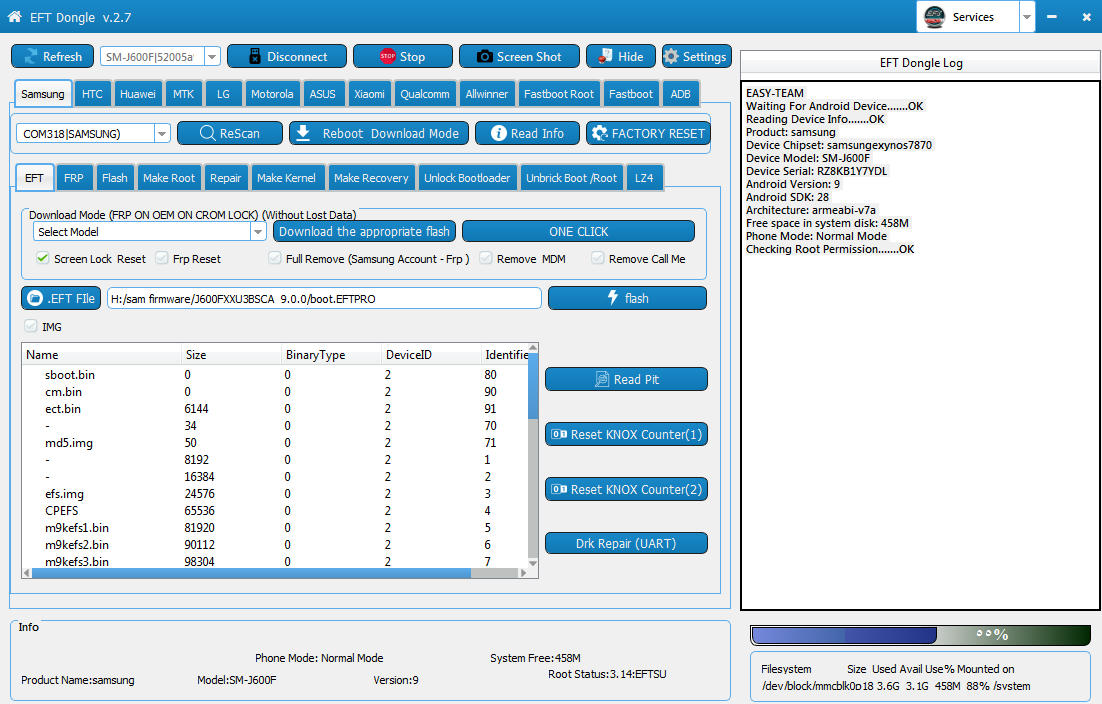Select the efs.img partition row

click(275, 494)
